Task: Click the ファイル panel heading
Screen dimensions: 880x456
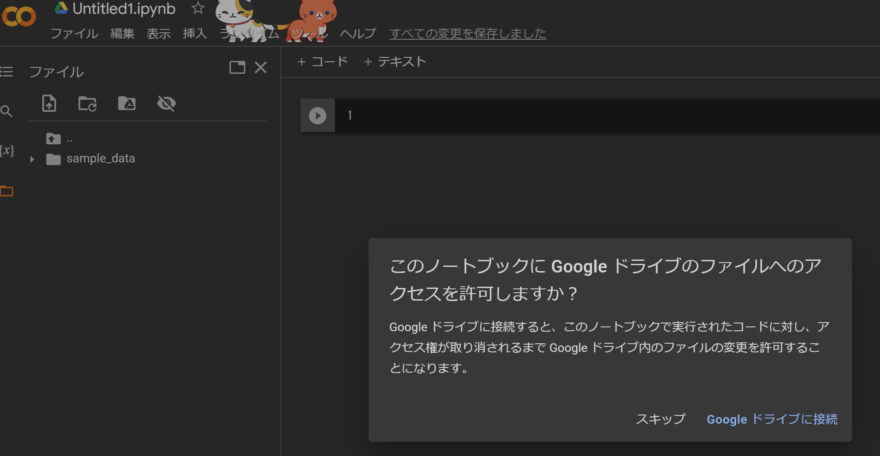Action: click(x=56, y=72)
